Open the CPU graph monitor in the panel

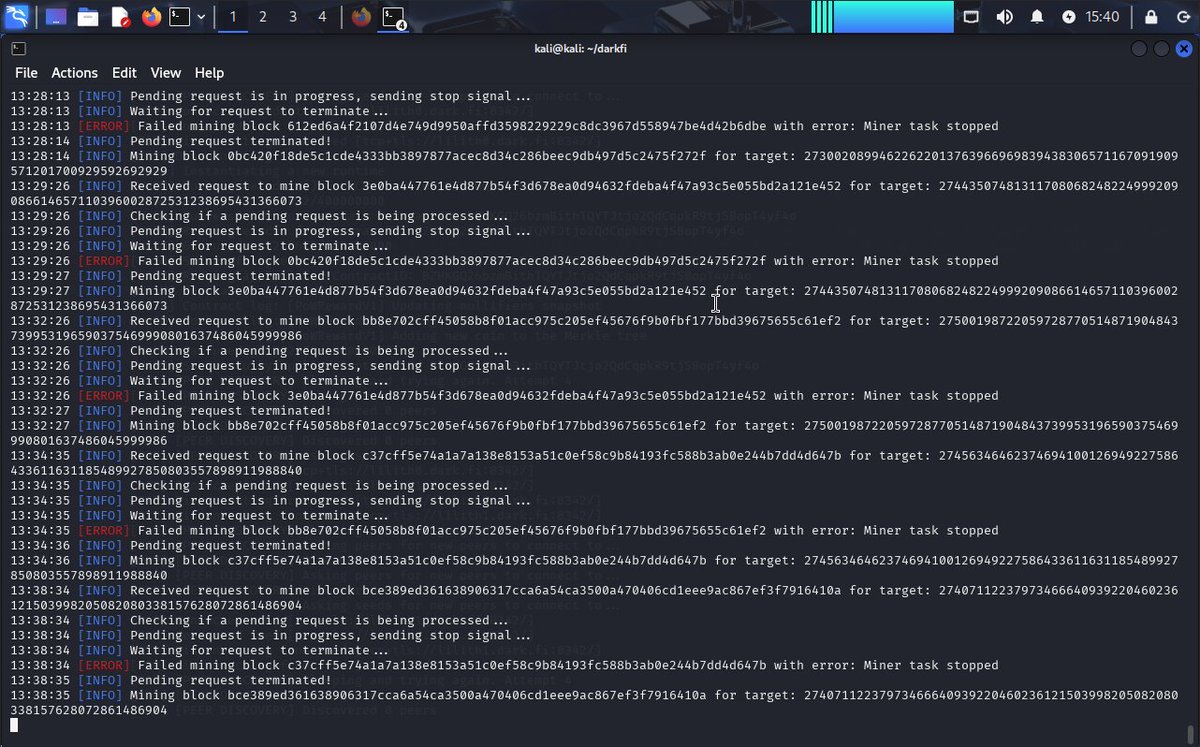882,17
